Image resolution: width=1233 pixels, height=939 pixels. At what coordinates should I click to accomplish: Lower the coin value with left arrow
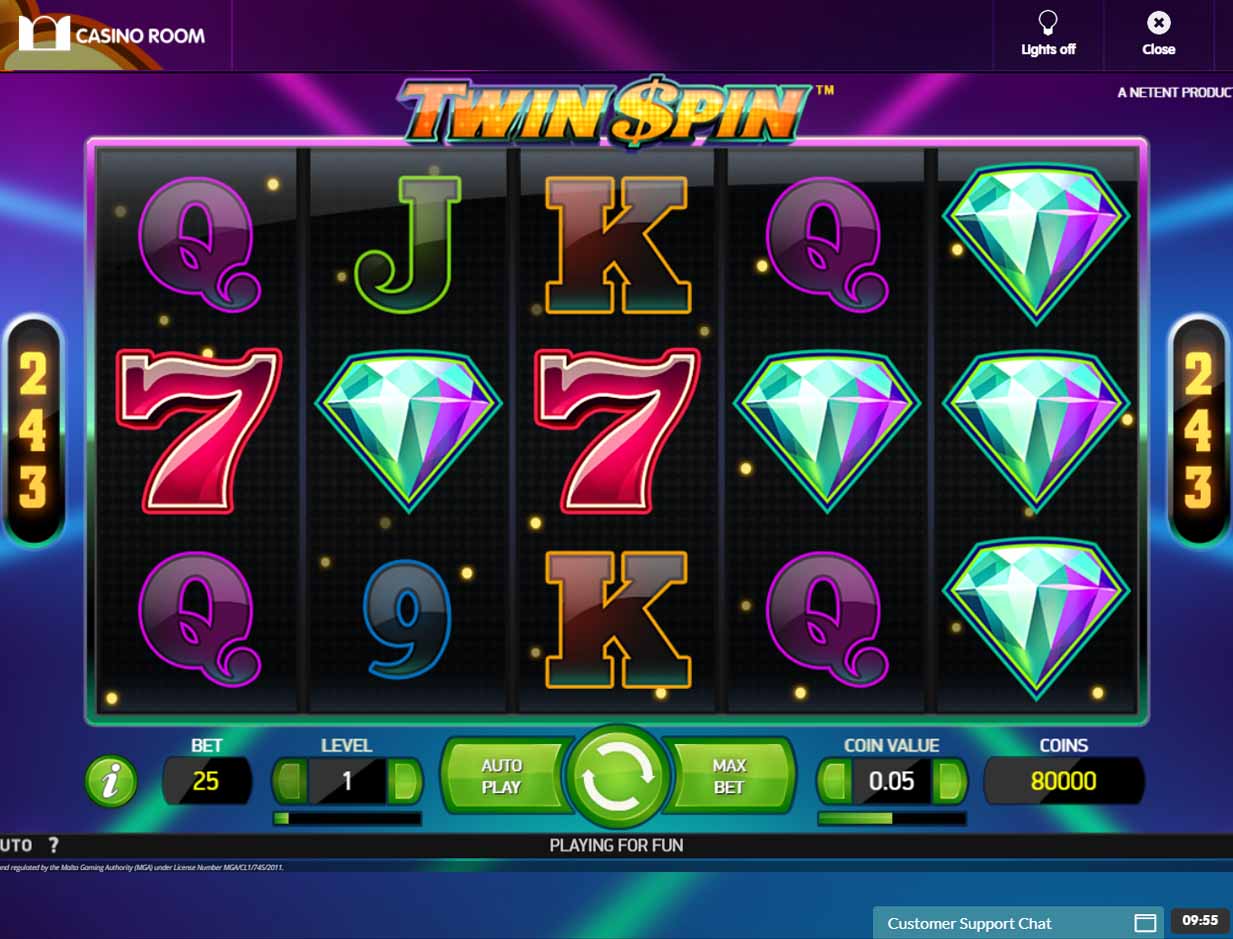[x=835, y=781]
